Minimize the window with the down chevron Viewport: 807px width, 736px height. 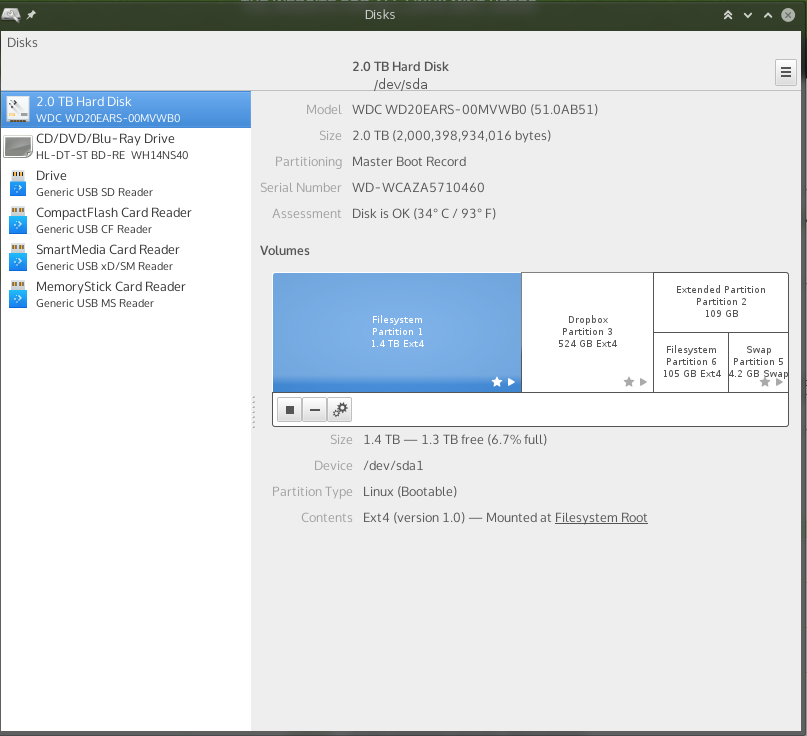[x=748, y=15]
